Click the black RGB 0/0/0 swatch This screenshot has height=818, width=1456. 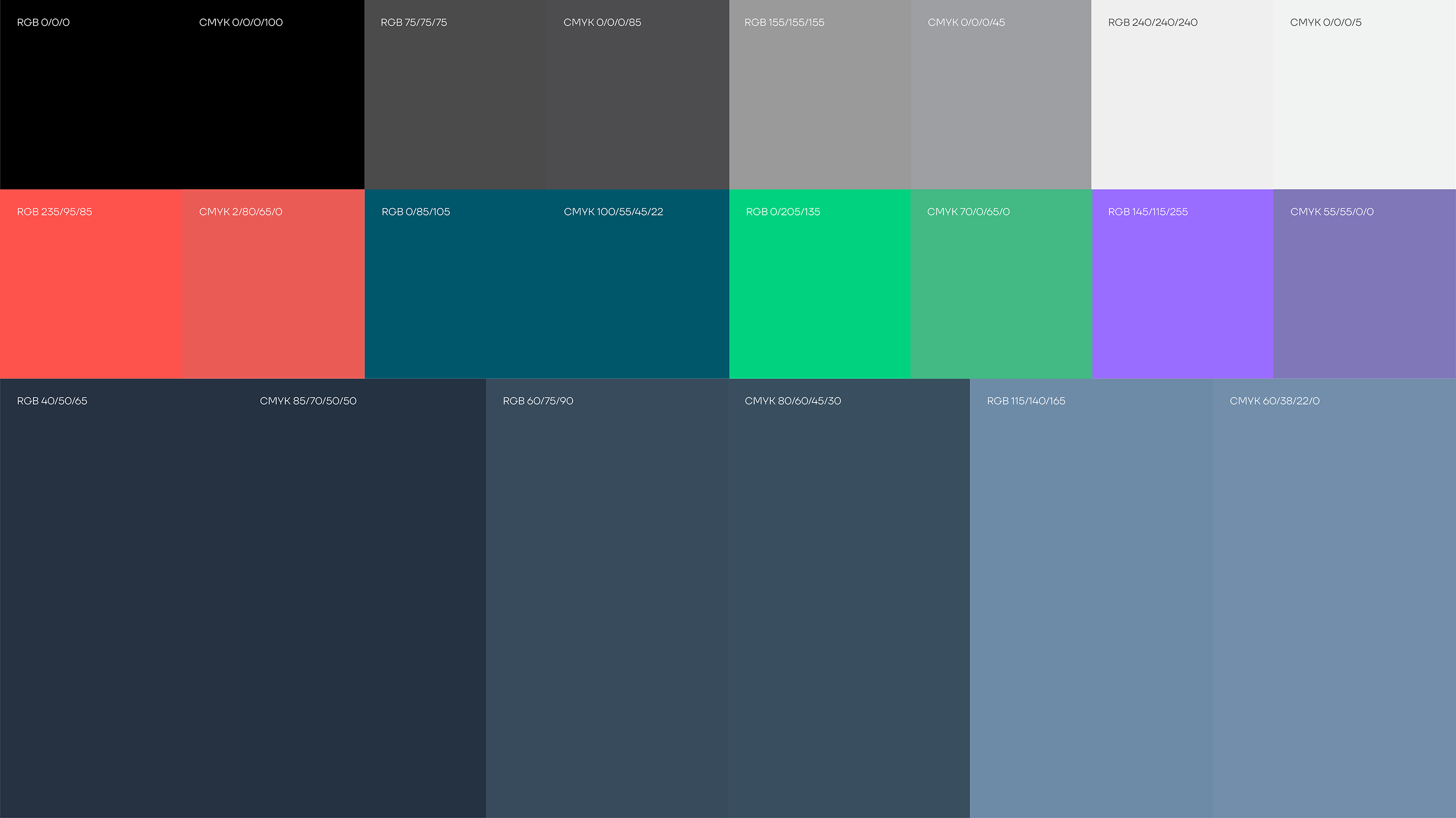point(90,102)
